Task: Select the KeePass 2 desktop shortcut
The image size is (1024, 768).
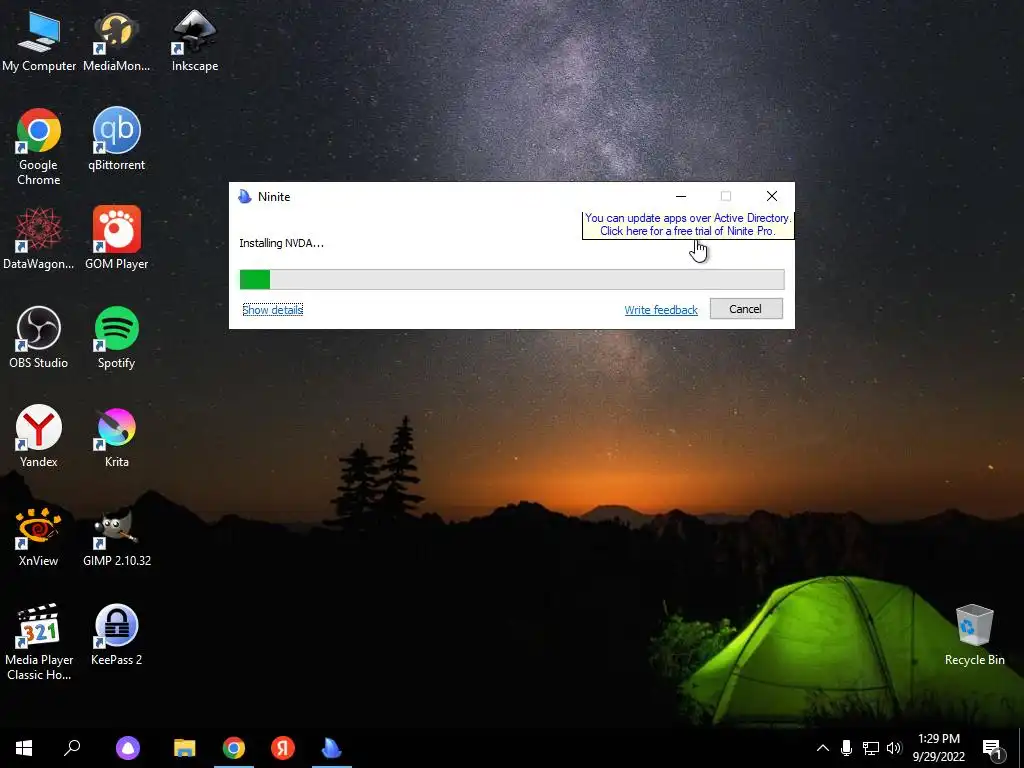Action: (116, 634)
